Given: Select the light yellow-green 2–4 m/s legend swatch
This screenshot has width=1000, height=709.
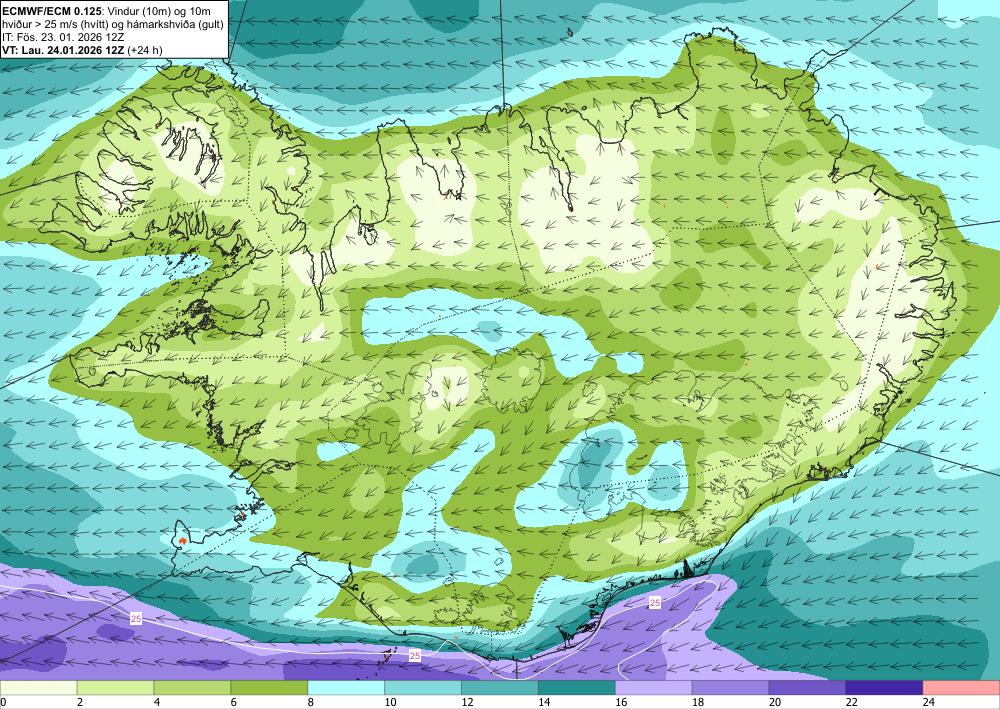Looking at the screenshot, I should pos(115,688).
